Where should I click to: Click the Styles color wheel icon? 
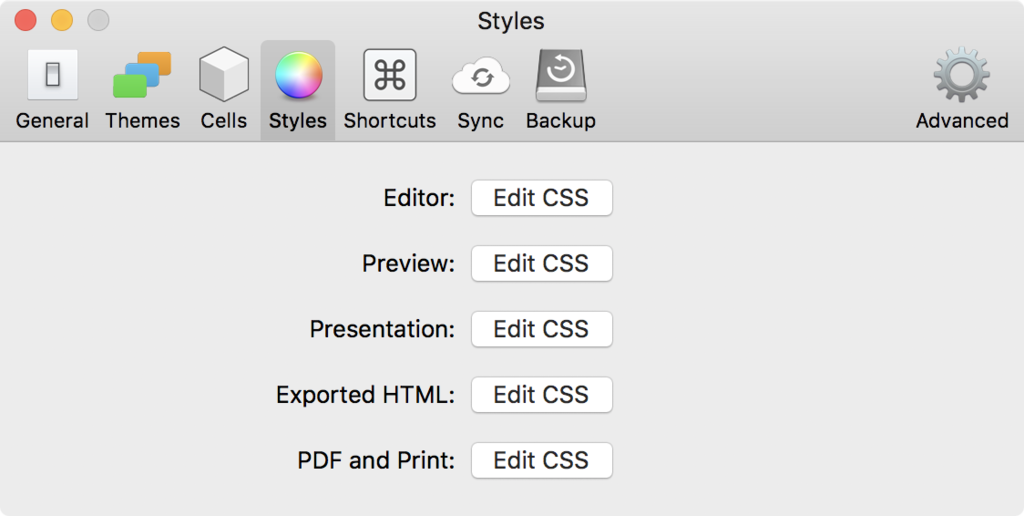298,76
